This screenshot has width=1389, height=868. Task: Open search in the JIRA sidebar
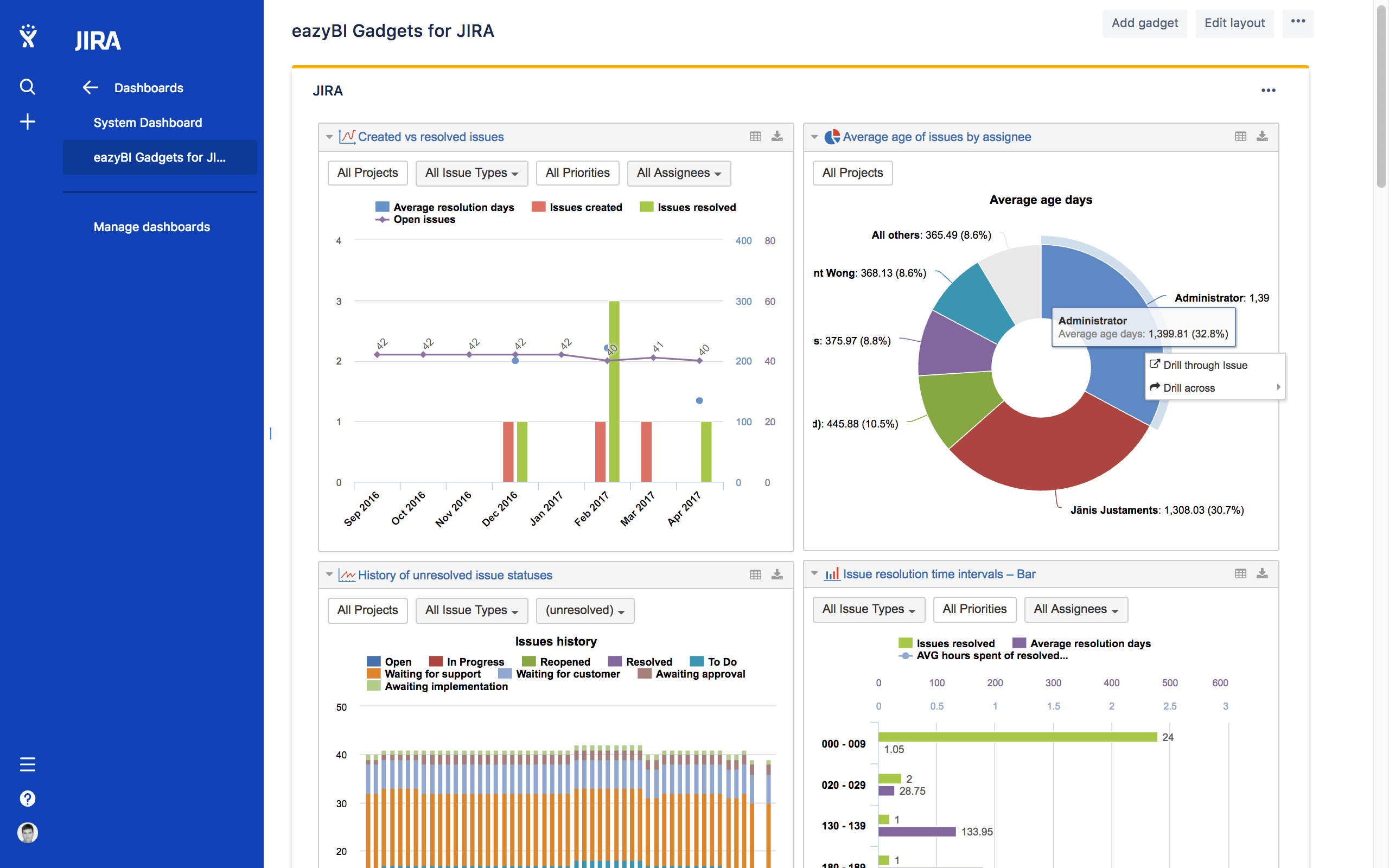coord(28,87)
